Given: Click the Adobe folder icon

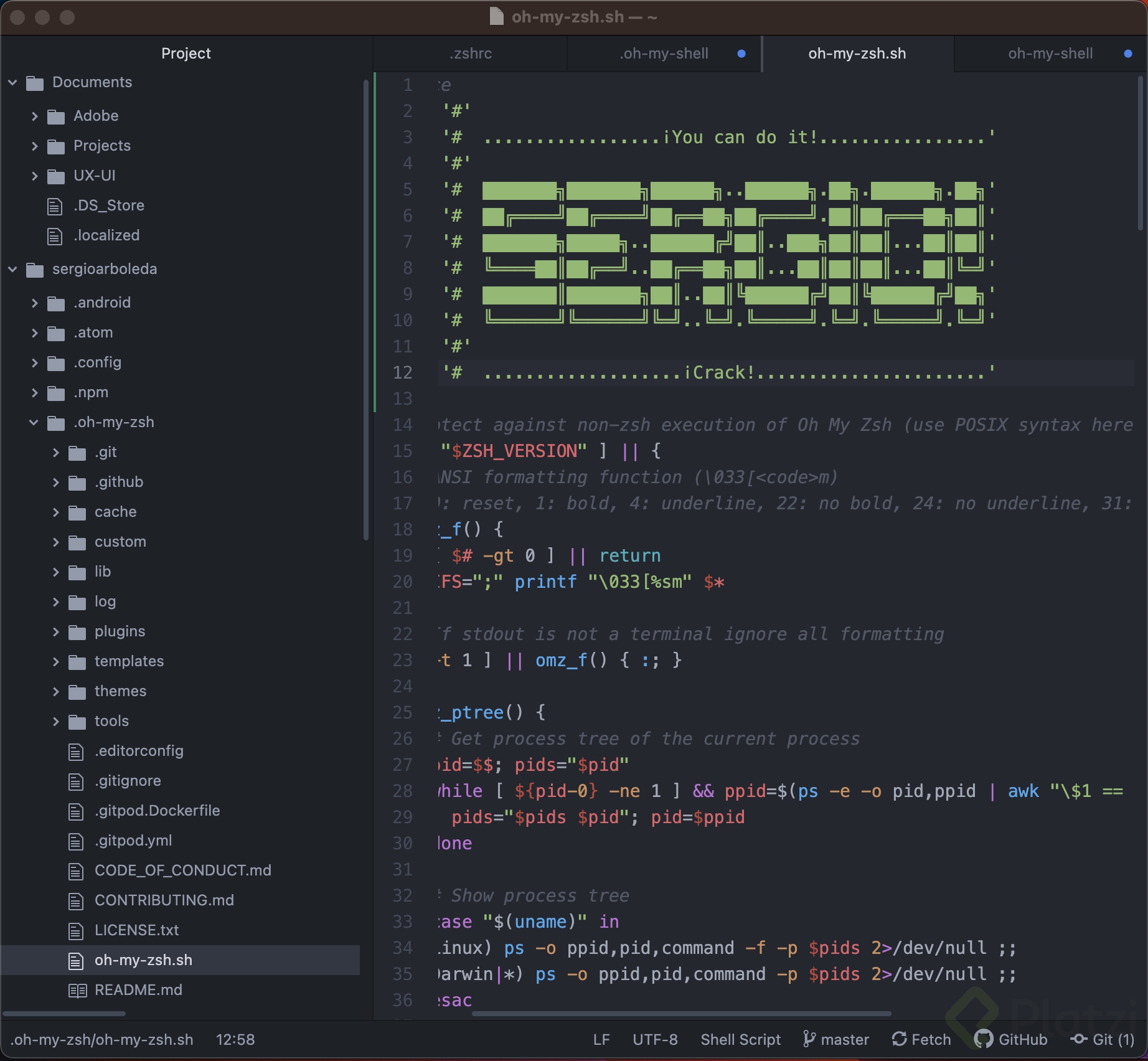Looking at the screenshot, I should [56, 116].
